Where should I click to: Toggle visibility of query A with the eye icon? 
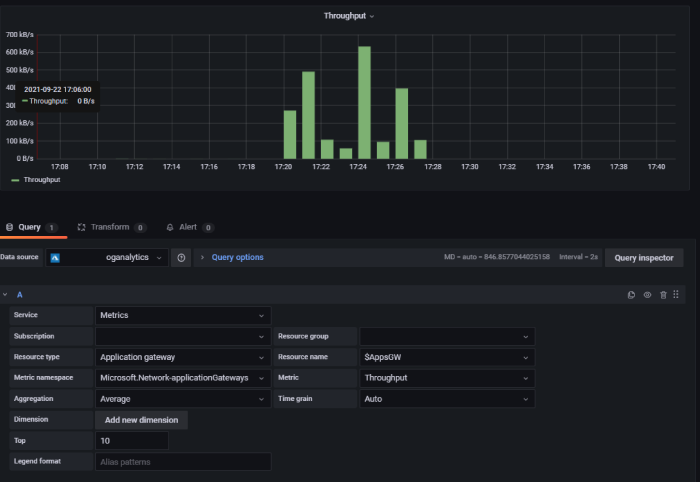[x=647, y=295]
